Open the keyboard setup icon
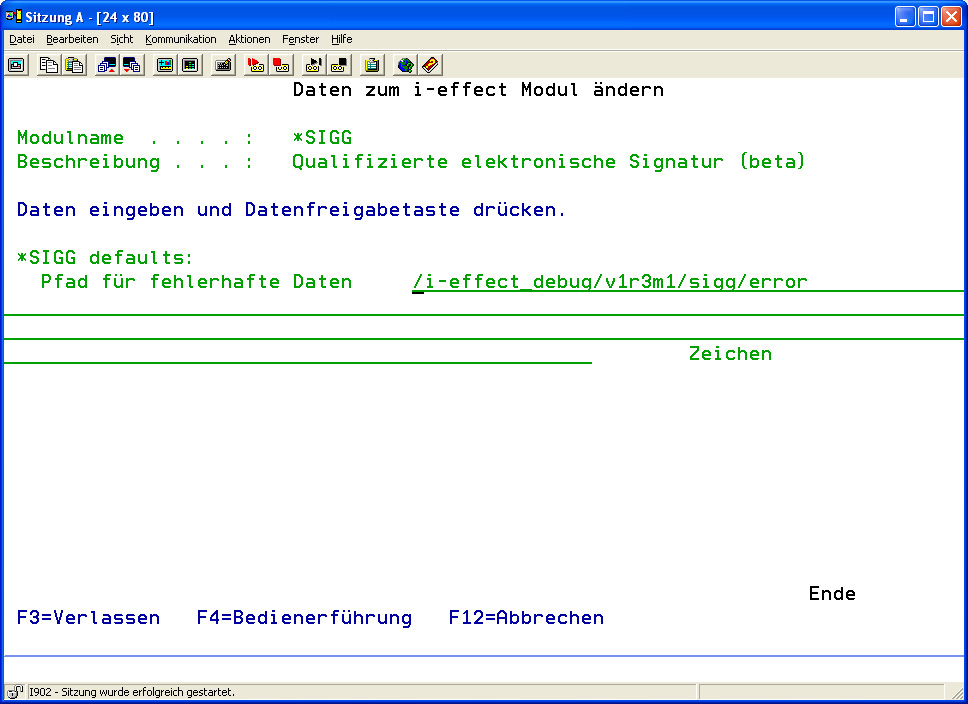The image size is (968, 704). click(x=224, y=65)
